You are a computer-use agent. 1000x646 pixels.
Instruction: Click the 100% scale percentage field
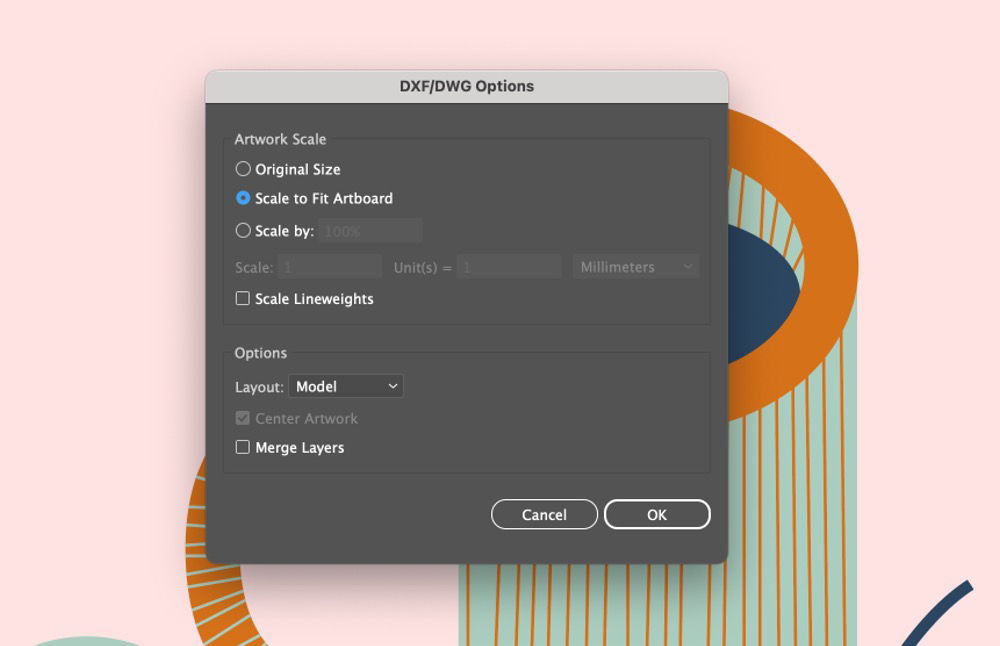pos(370,230)
